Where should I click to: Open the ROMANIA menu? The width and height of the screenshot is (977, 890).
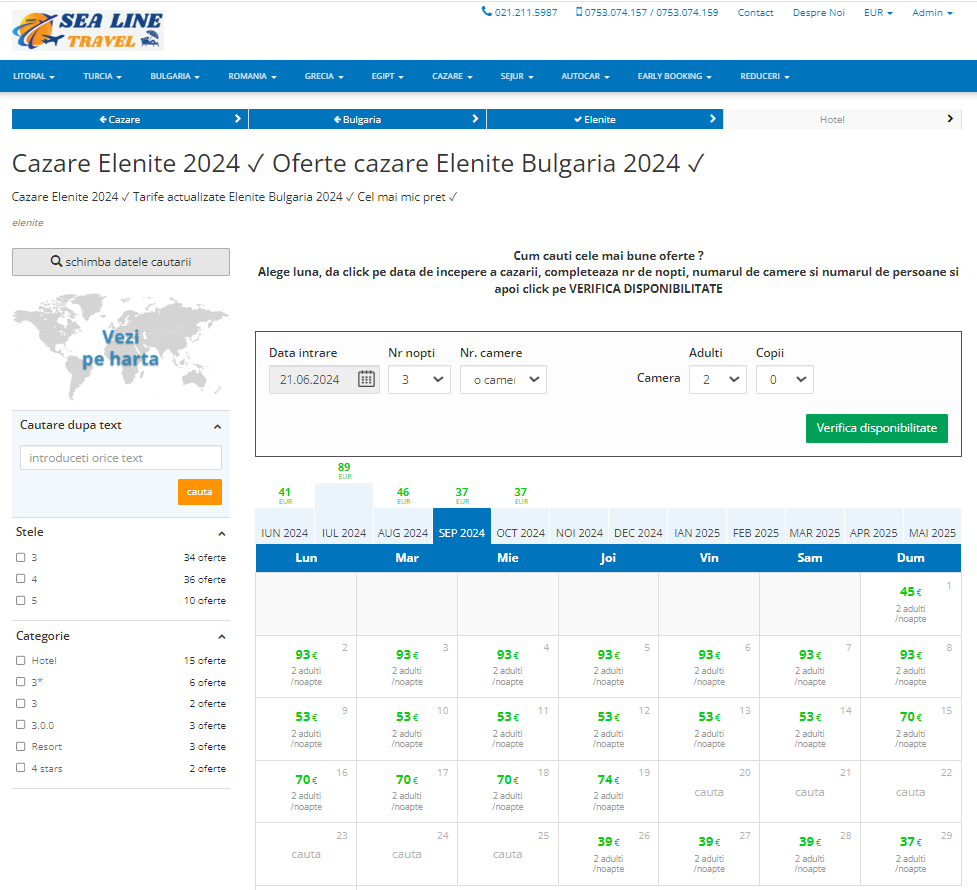pos(252,76)
